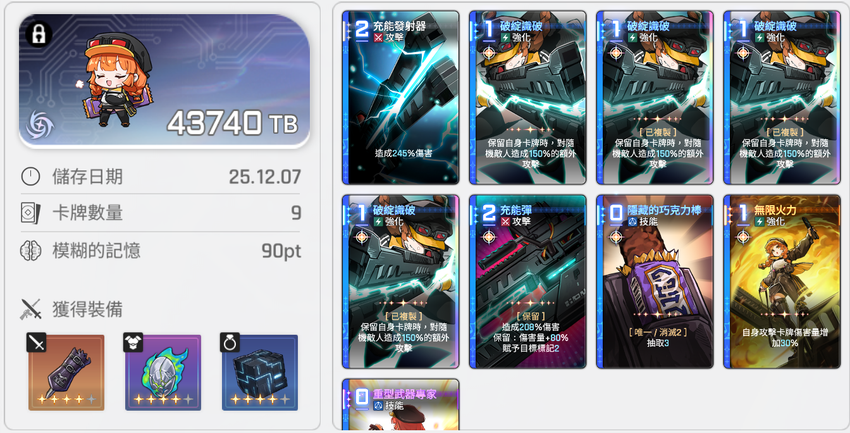
Task: Open the 充能彈 attack card
Action: (527, 282)
